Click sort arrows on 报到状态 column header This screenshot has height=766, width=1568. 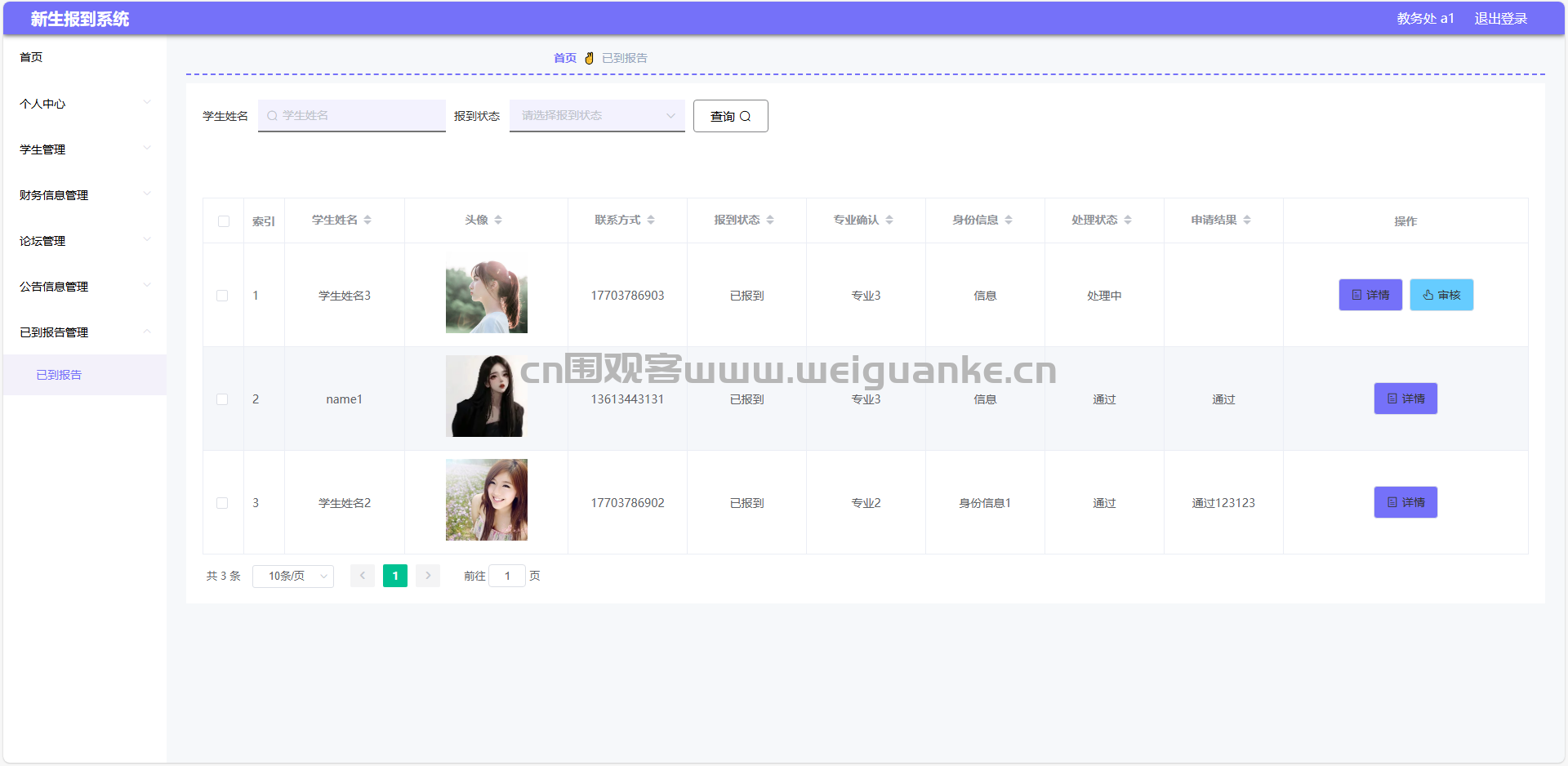click(770, 220)
